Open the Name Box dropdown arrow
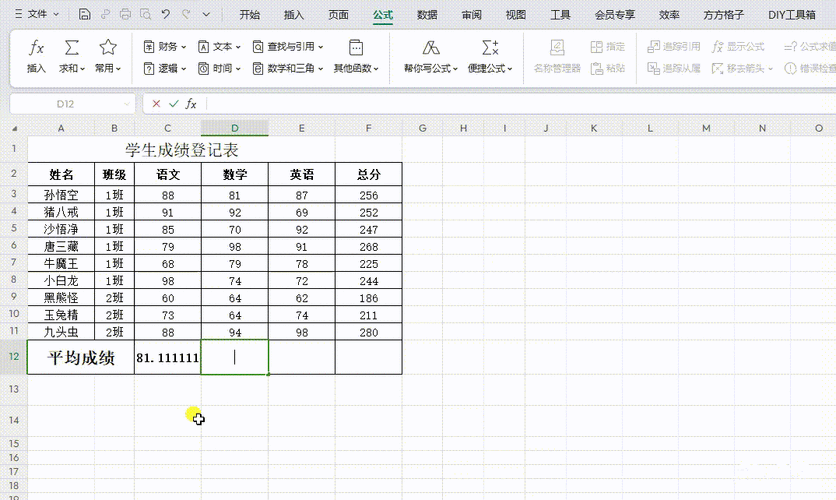The image size is (836, 500). pos(127,104)
